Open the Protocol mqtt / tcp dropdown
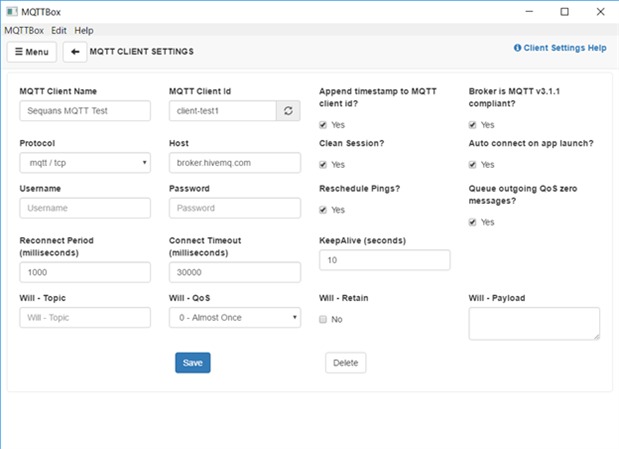Screen dimensions: 619x449 pos(84,163)
